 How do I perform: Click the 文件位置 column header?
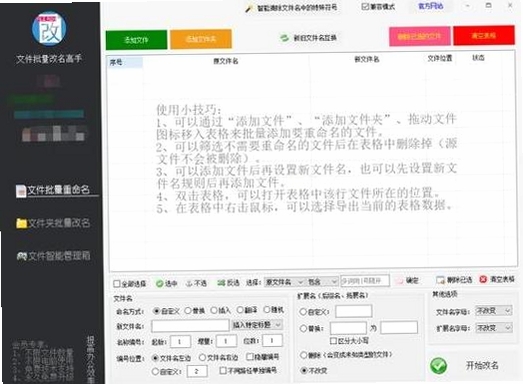(440, 58)
